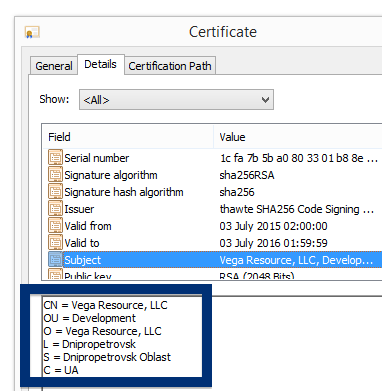382x391 pixels.
Task: Select the Signature hash algorithm field icon
Action: [55, 192]
